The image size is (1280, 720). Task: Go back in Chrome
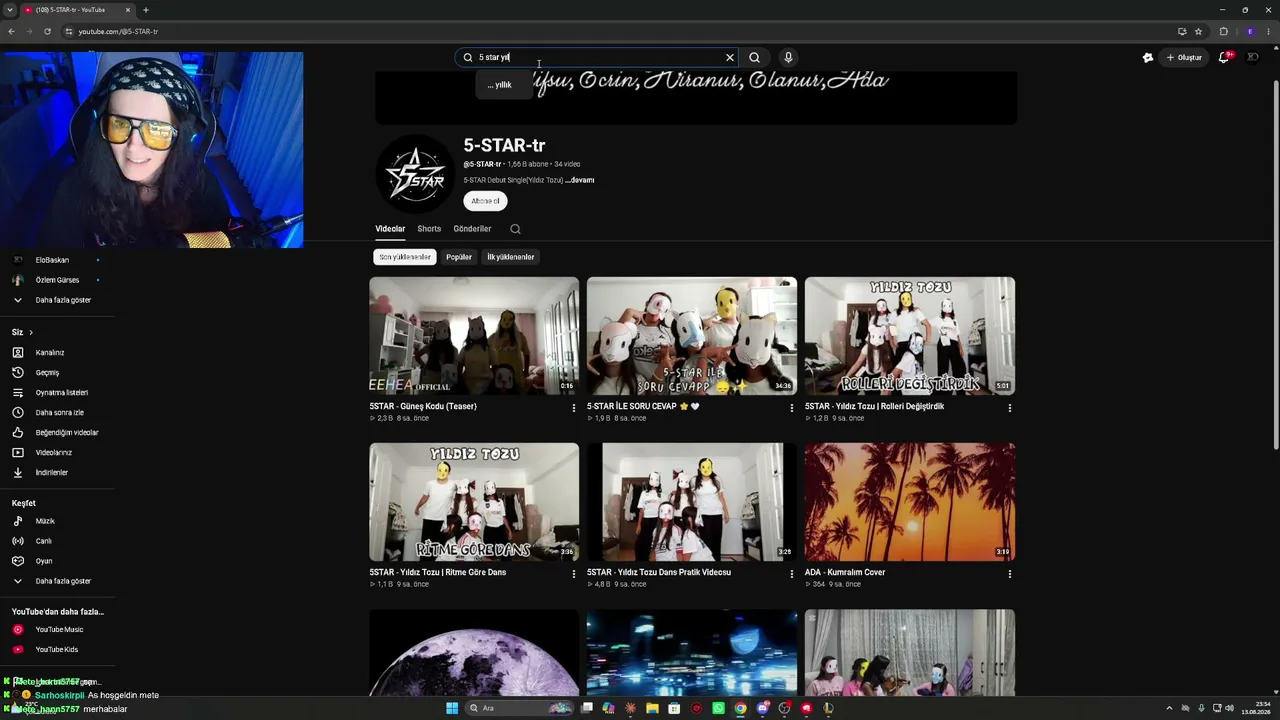coord(11,31)
